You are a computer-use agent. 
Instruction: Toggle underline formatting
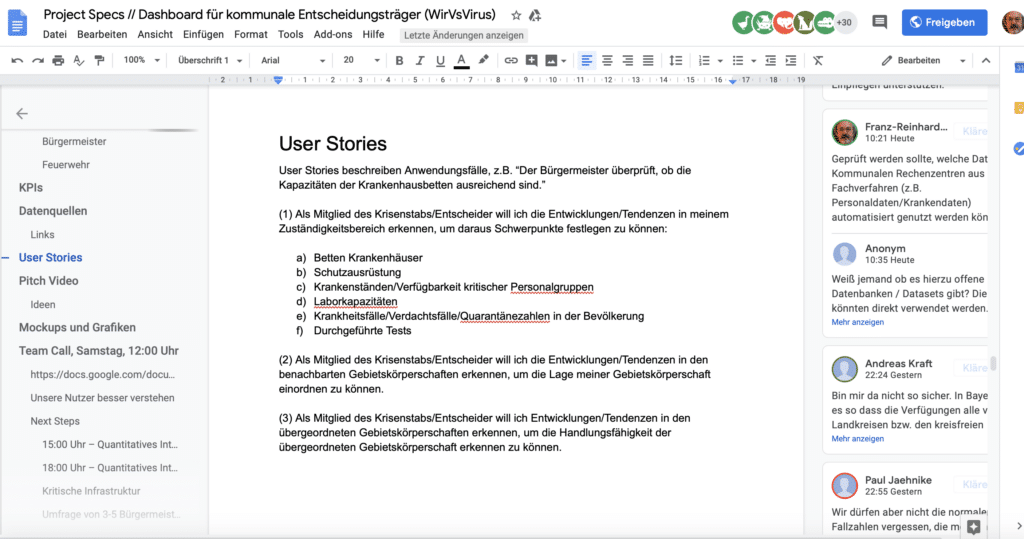(440, 61)
